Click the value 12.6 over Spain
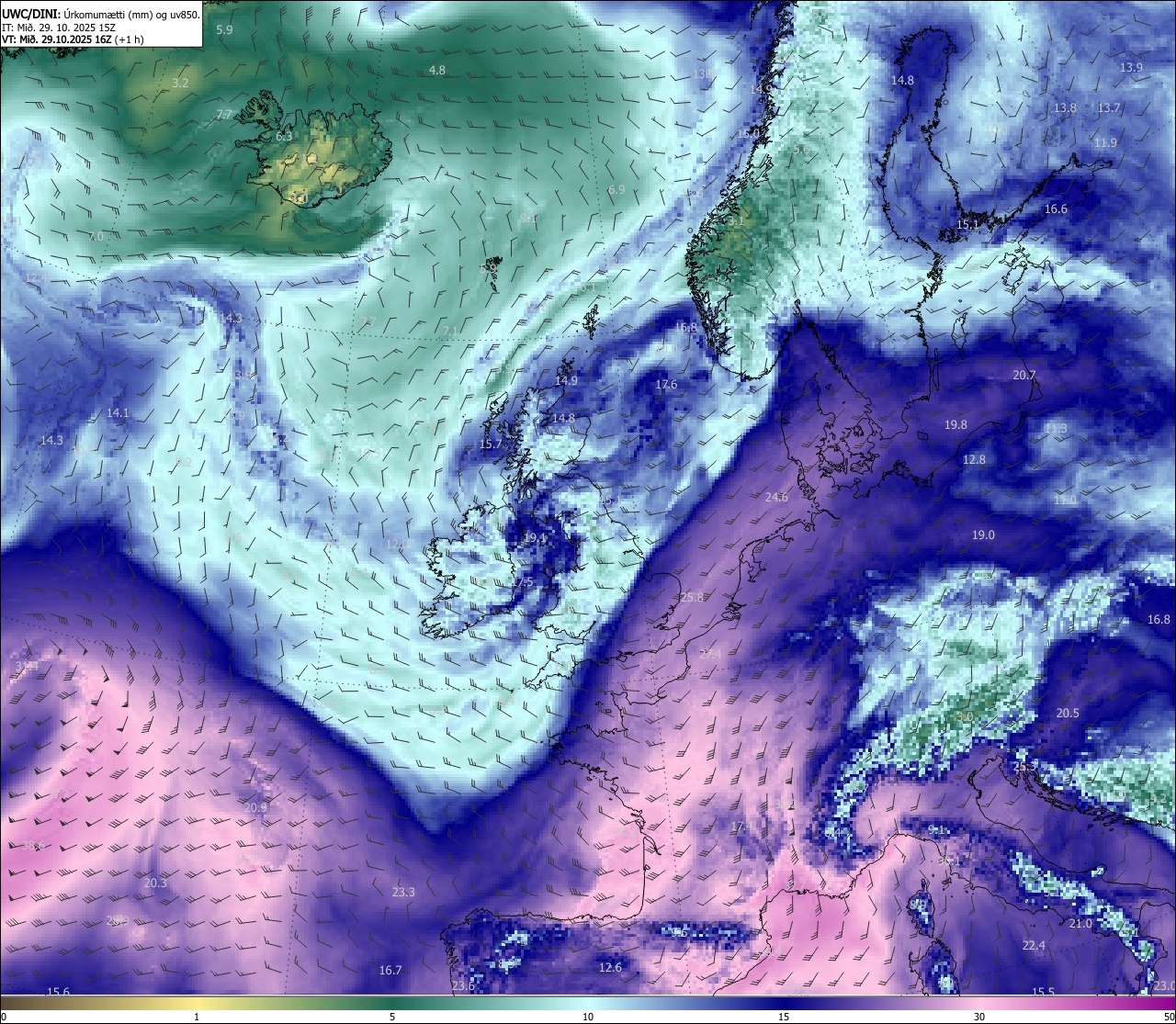Viewport: 1176px width, 1024px height. pos(610,968)
